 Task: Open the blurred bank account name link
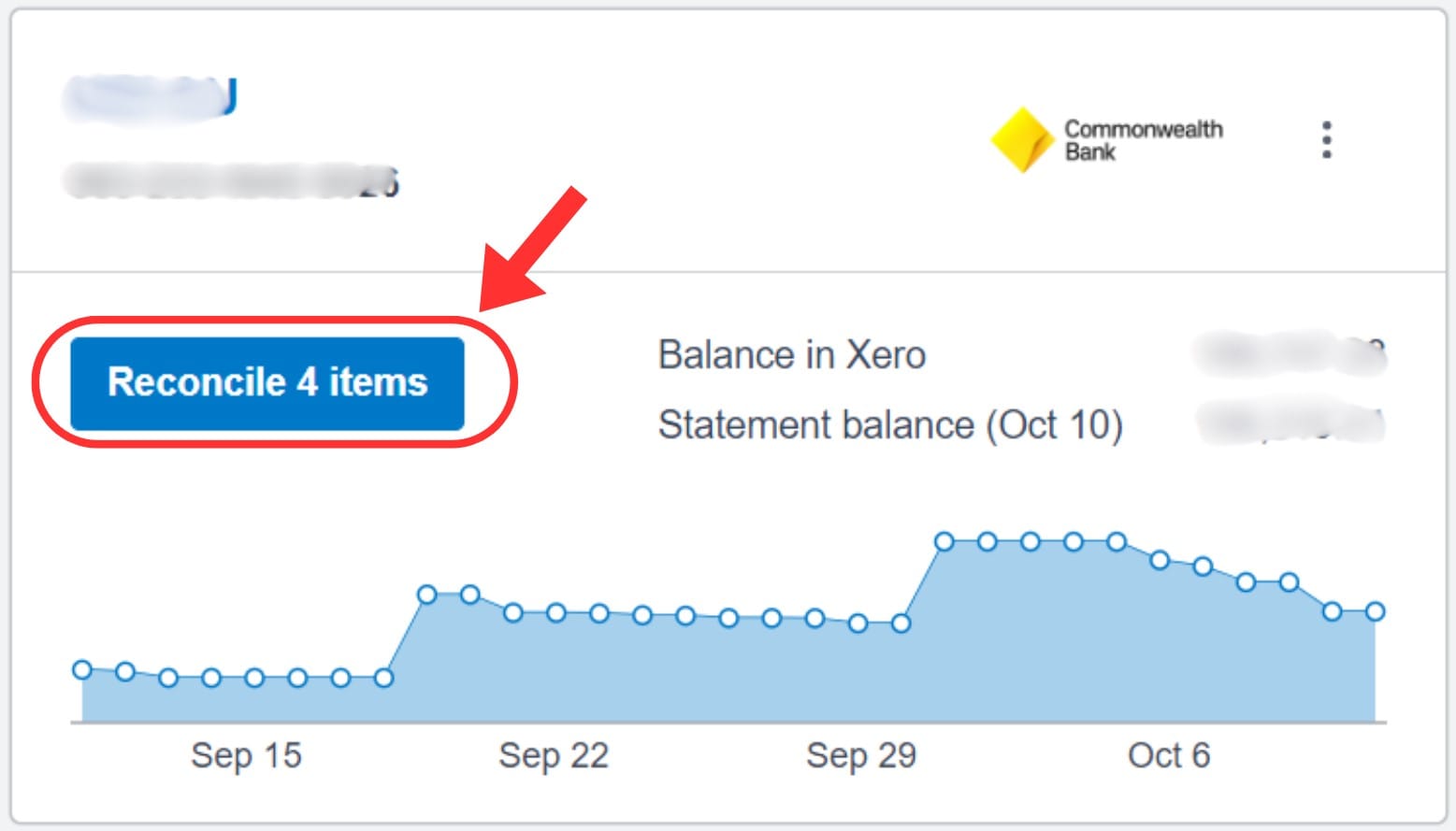click(151, 97)
